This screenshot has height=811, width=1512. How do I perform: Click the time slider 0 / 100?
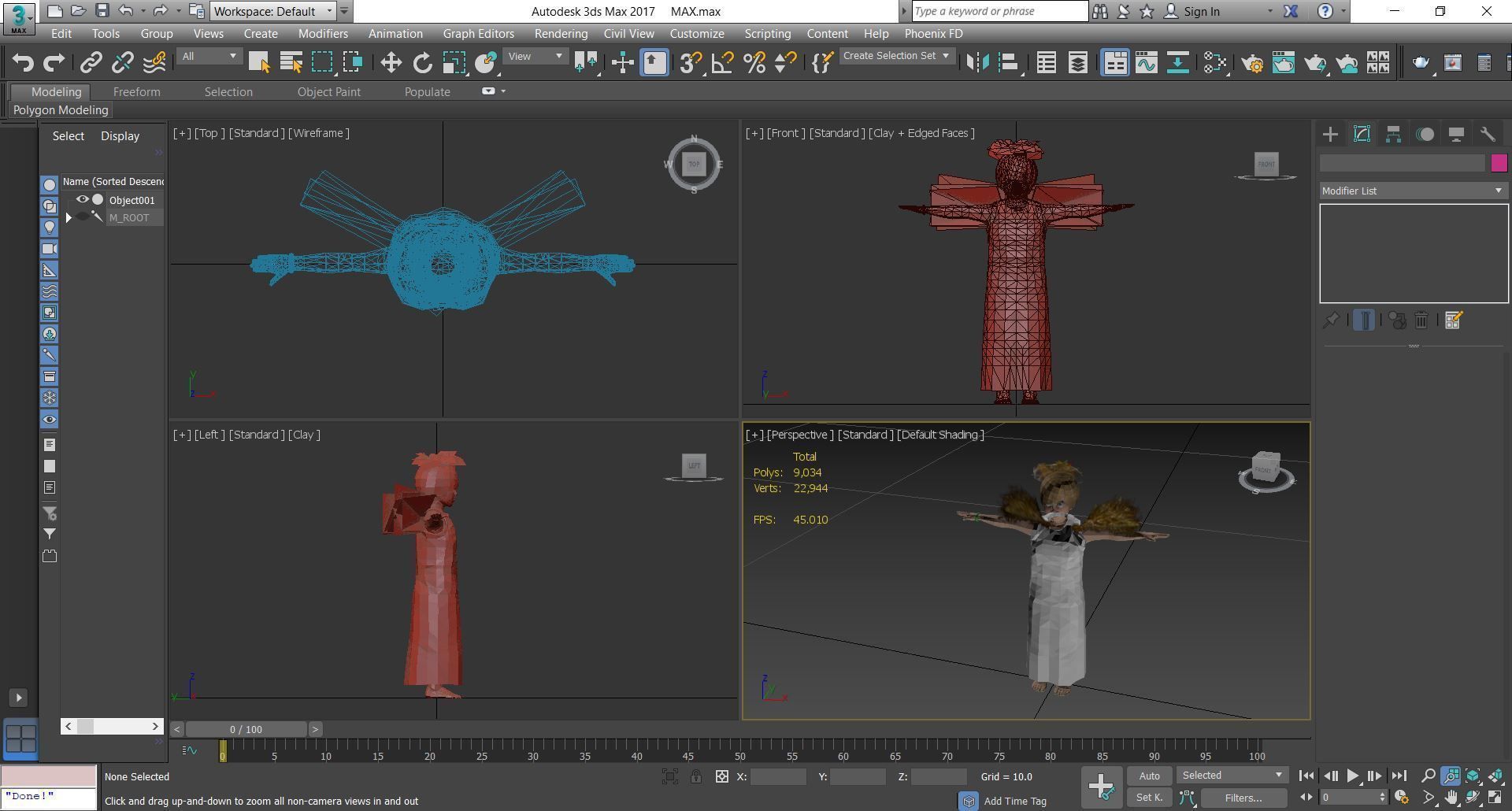246,729
